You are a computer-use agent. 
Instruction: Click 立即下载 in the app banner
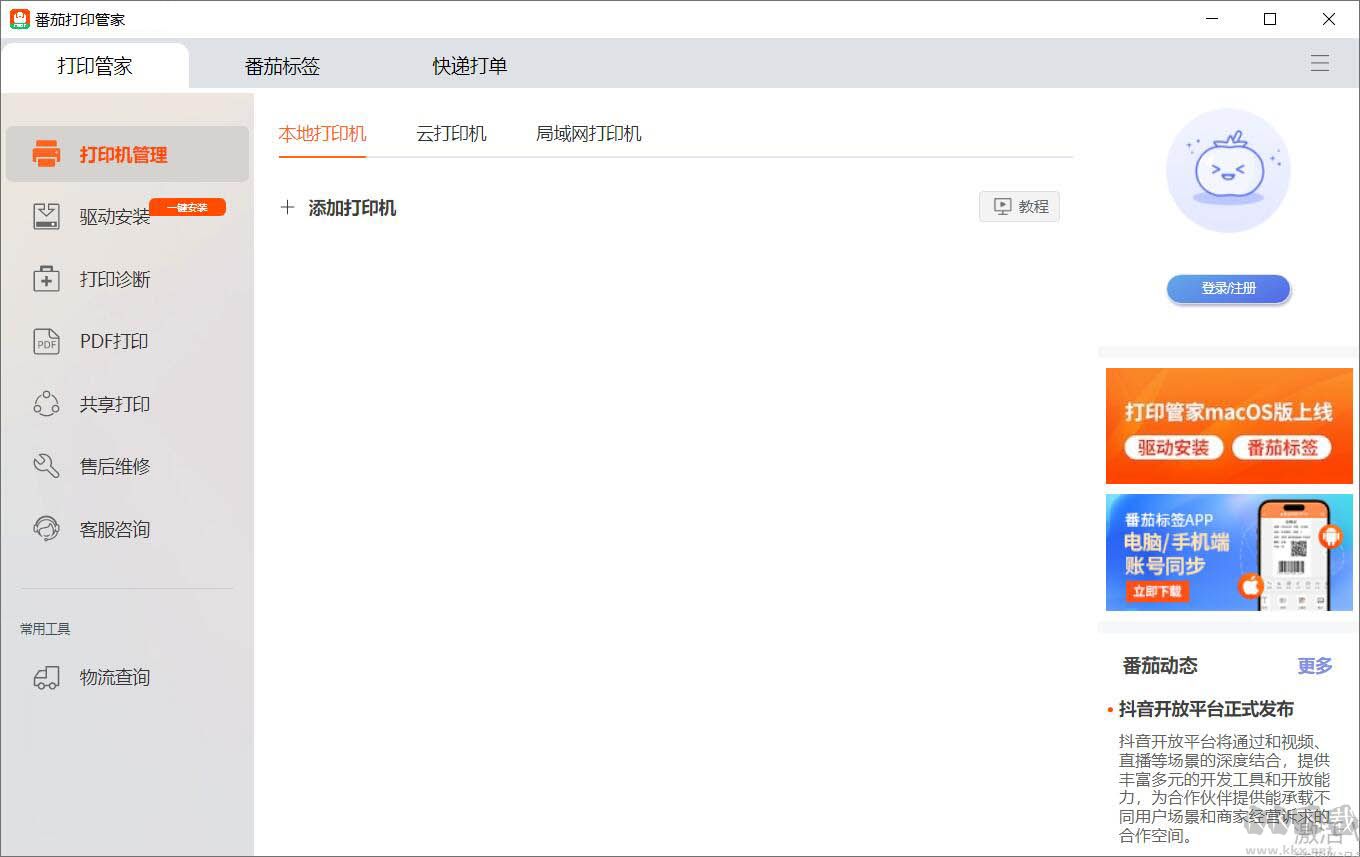(x=1157, y=591)
